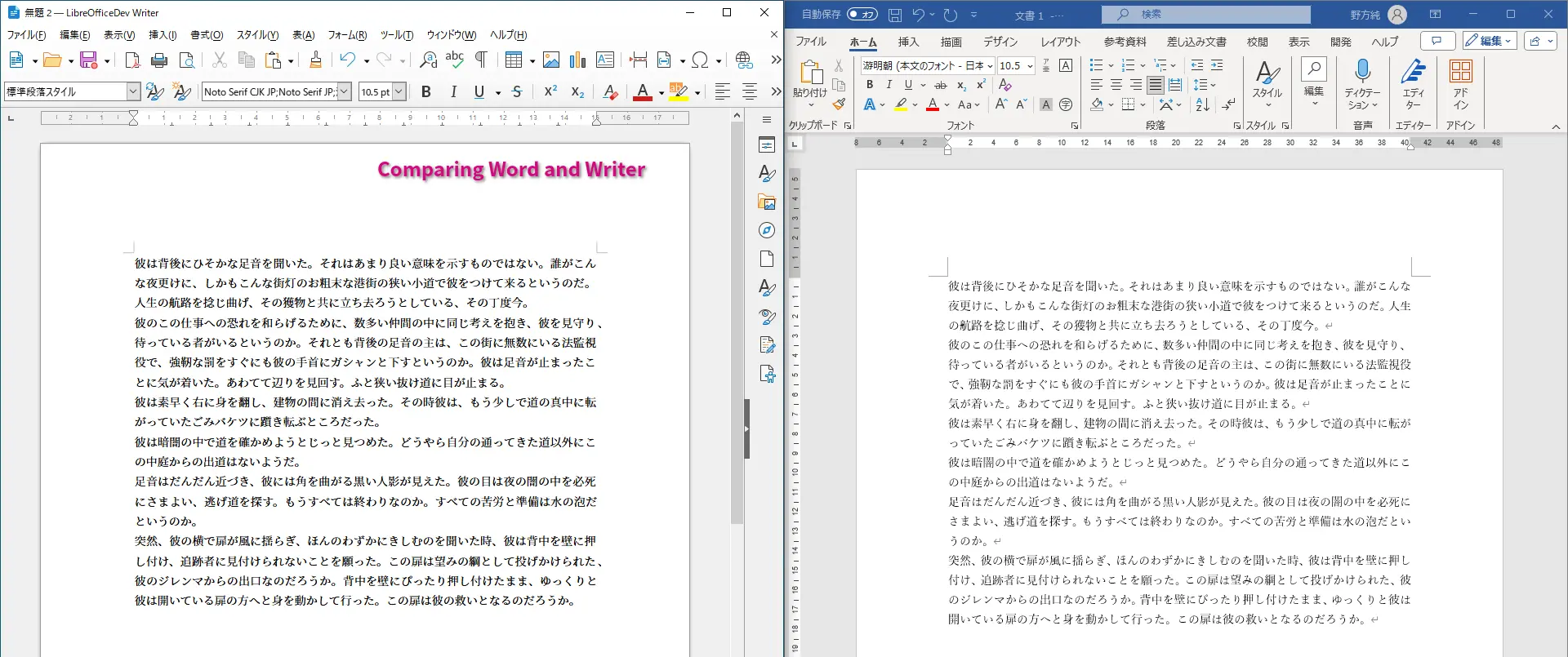Click Undo arrow in Writer toolbar
The width and height of the screenshot is (1568, 657).
pyautogui.click(x=348, y=60)
